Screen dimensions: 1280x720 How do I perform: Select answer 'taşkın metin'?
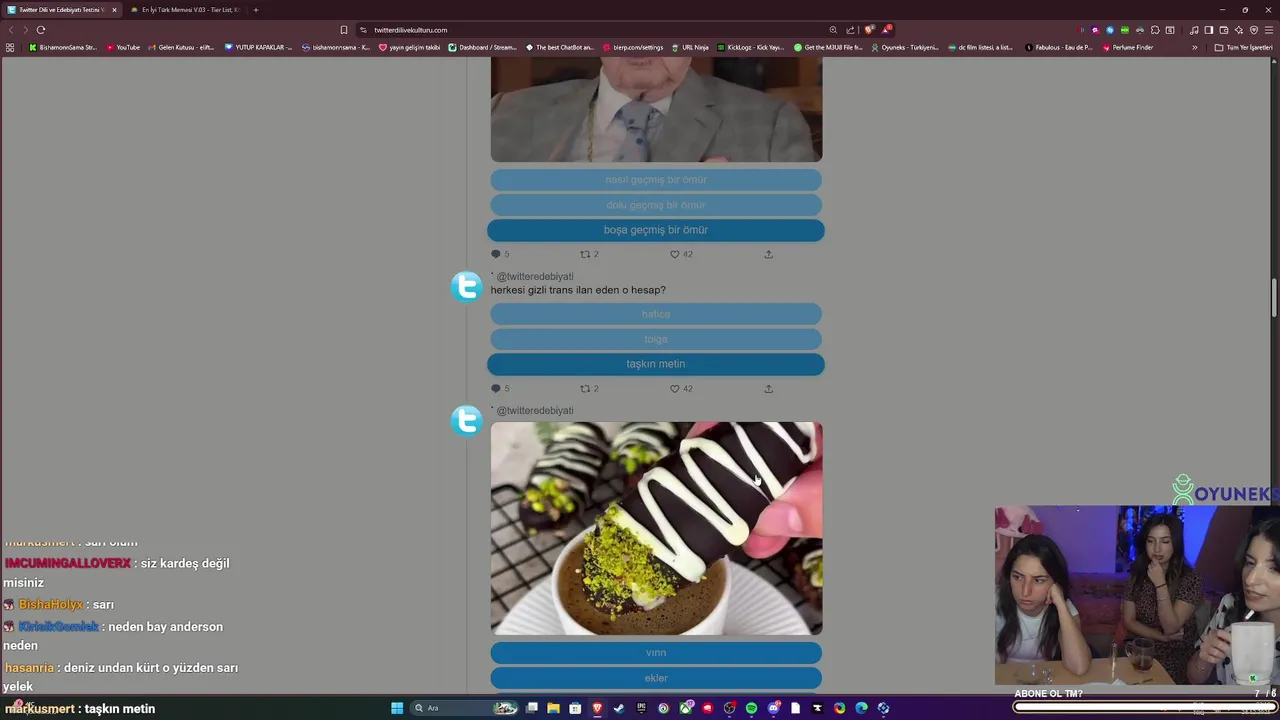656,364
